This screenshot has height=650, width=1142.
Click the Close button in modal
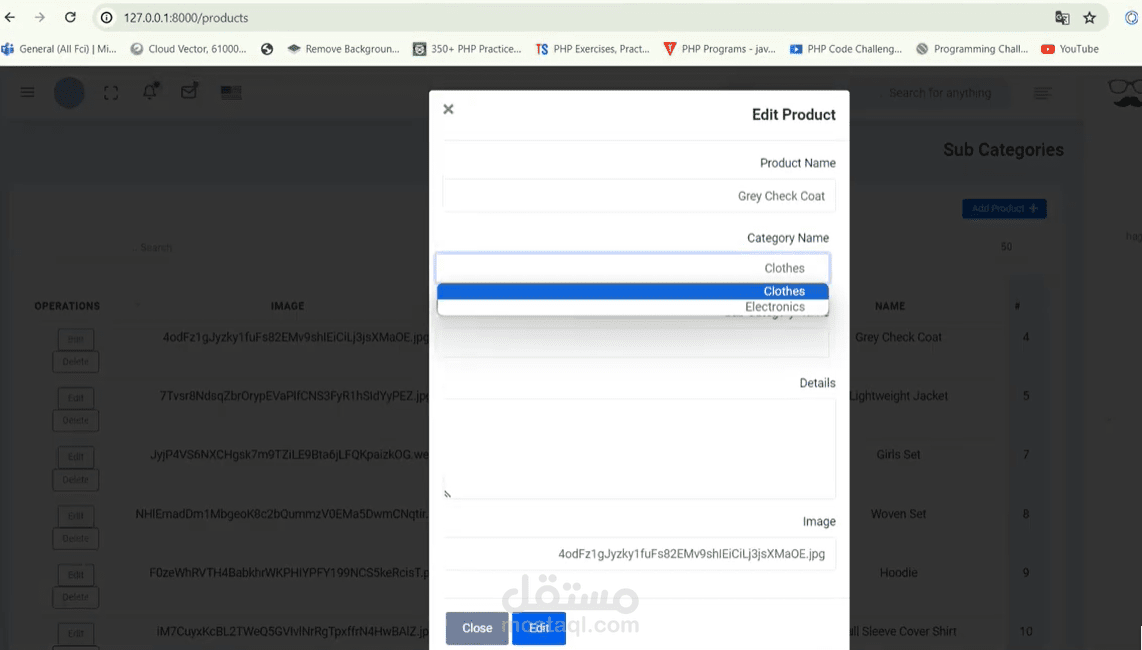pyautogui.click(x=477, y=628)
